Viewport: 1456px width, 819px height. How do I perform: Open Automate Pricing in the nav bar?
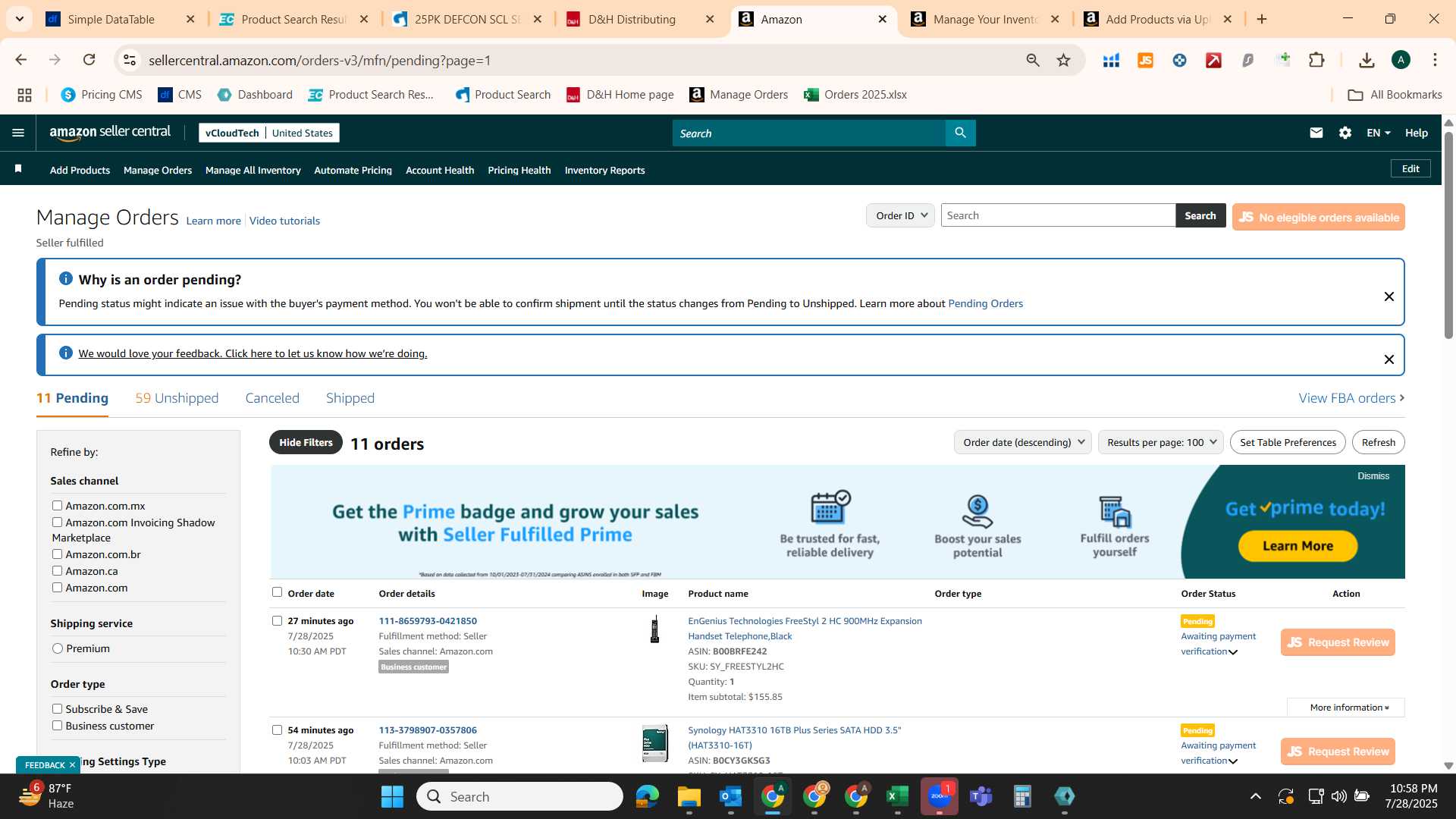pyautogui.click(x=353, y=170)
